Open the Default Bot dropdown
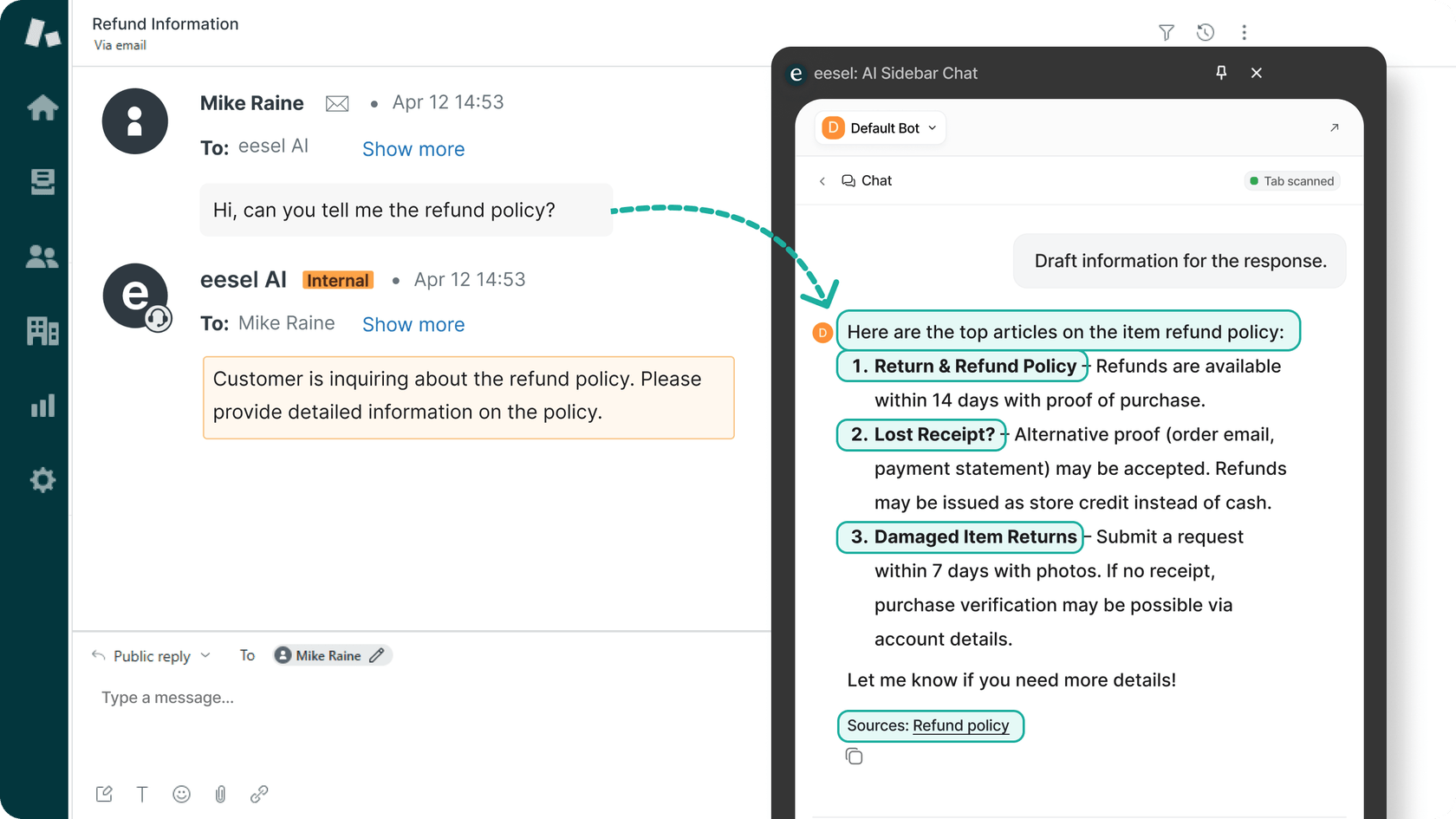This screenshot has width=1456, height=819. point(879,127)
